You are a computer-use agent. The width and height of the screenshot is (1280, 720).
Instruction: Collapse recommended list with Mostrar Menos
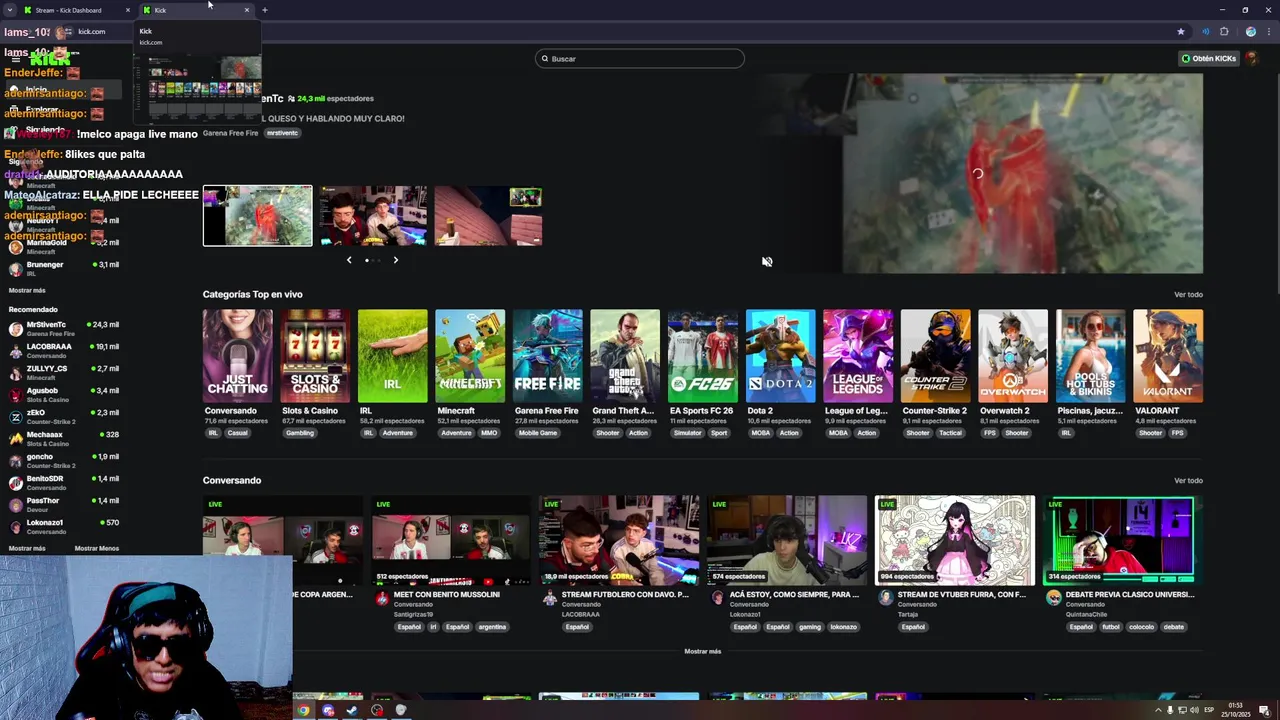coord(96,548)
